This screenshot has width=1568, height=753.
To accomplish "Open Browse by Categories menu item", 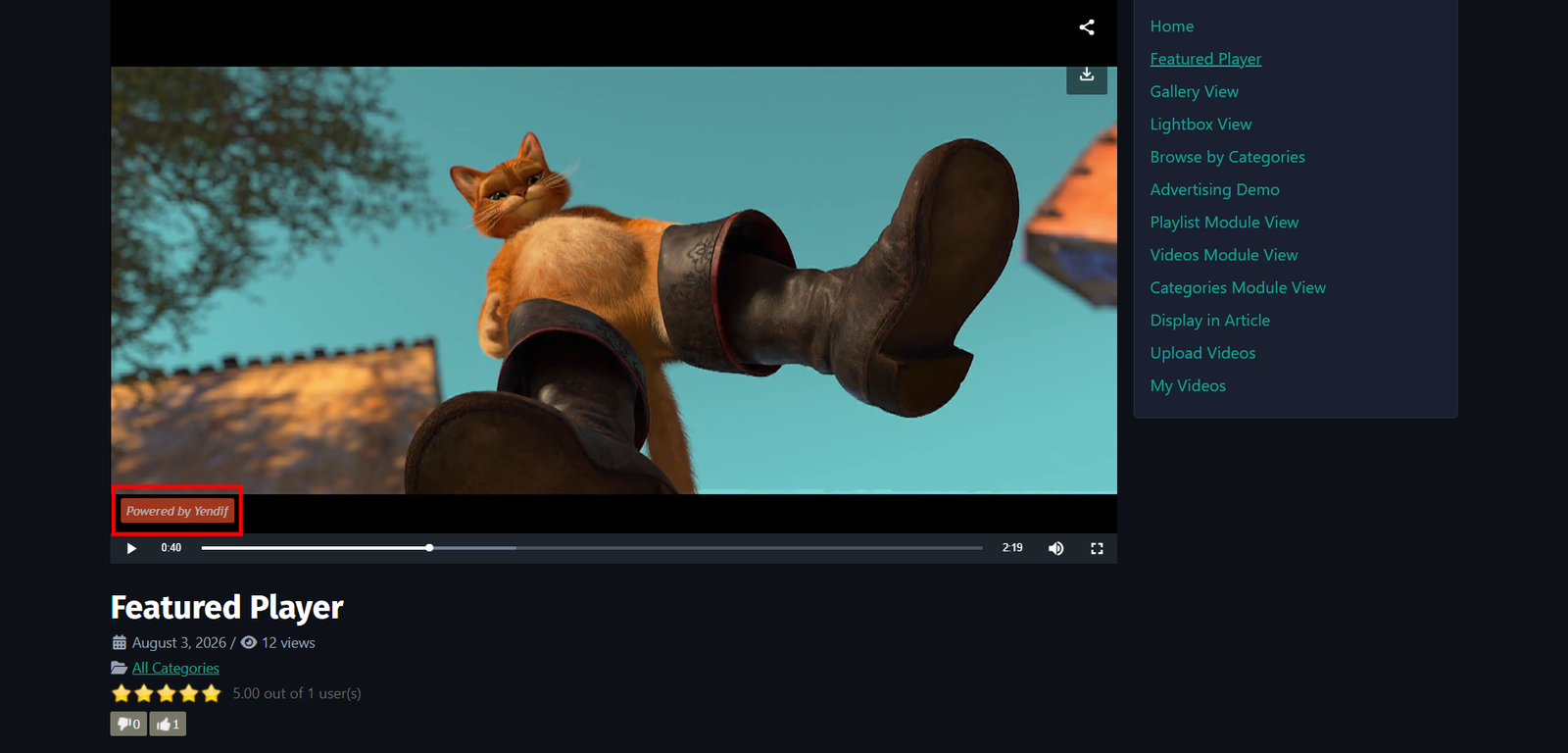I will point(1227,157).
